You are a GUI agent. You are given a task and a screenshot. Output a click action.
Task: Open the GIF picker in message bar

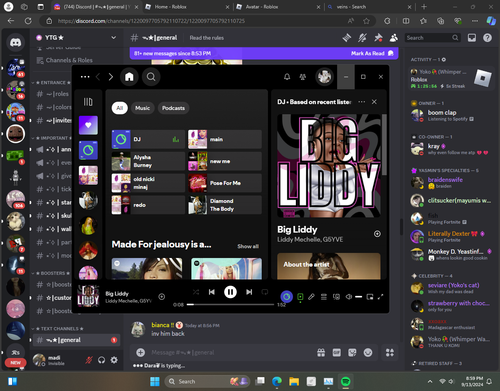(337, 352)
